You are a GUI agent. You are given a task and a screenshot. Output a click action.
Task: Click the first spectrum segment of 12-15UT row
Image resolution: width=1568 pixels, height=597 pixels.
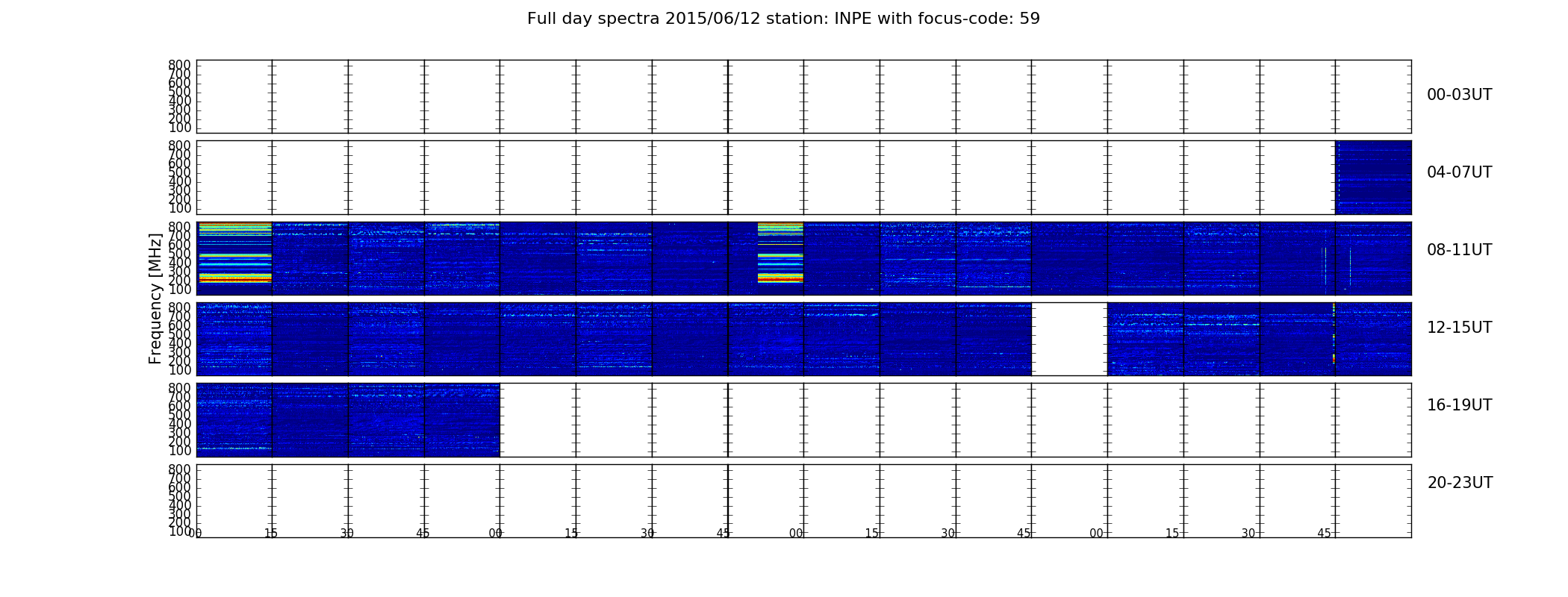(234, 339)
